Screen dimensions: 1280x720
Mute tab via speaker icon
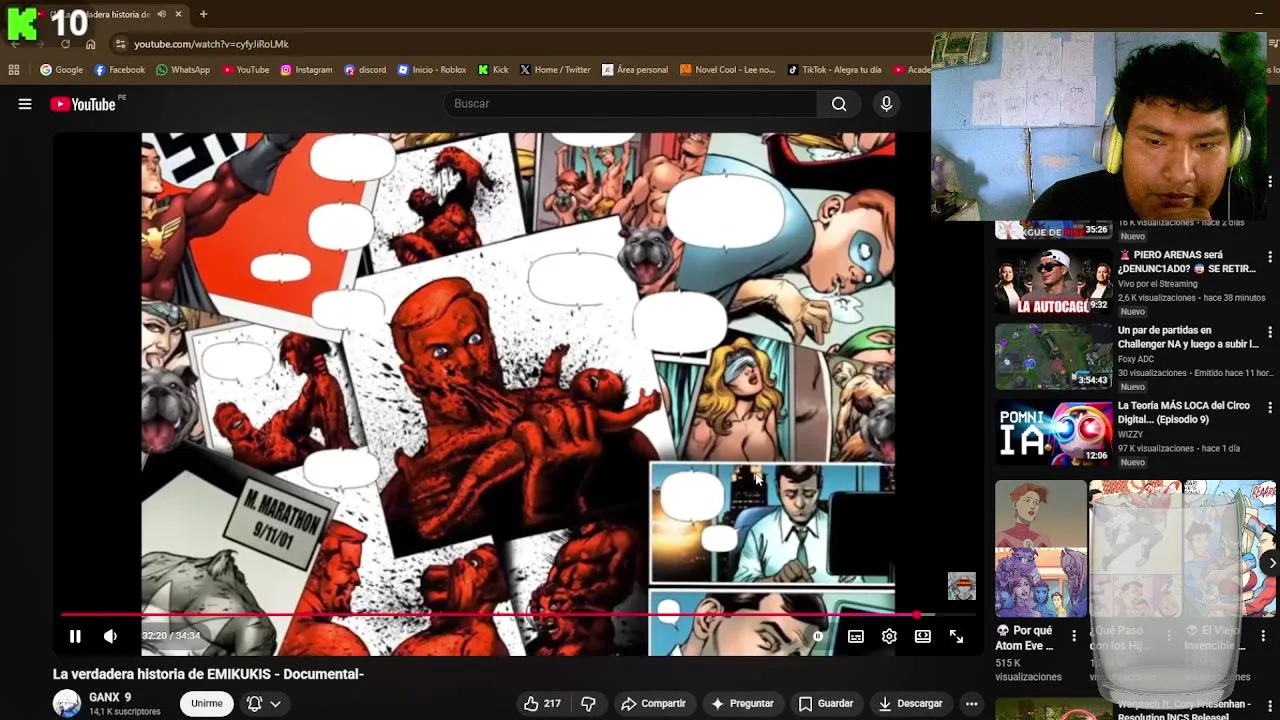click(x=161, y=14)
